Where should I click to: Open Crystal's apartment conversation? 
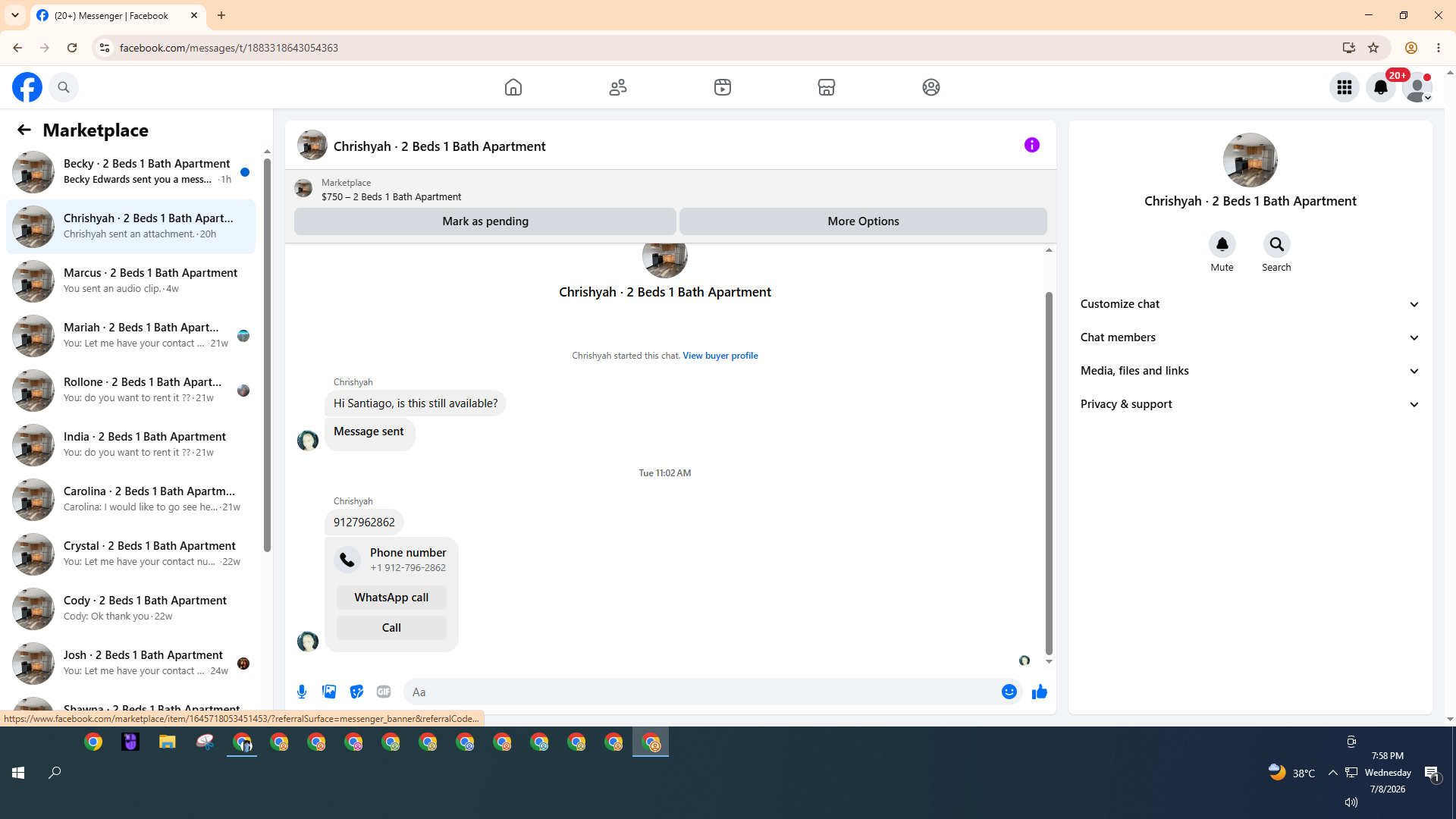(130, 554)
